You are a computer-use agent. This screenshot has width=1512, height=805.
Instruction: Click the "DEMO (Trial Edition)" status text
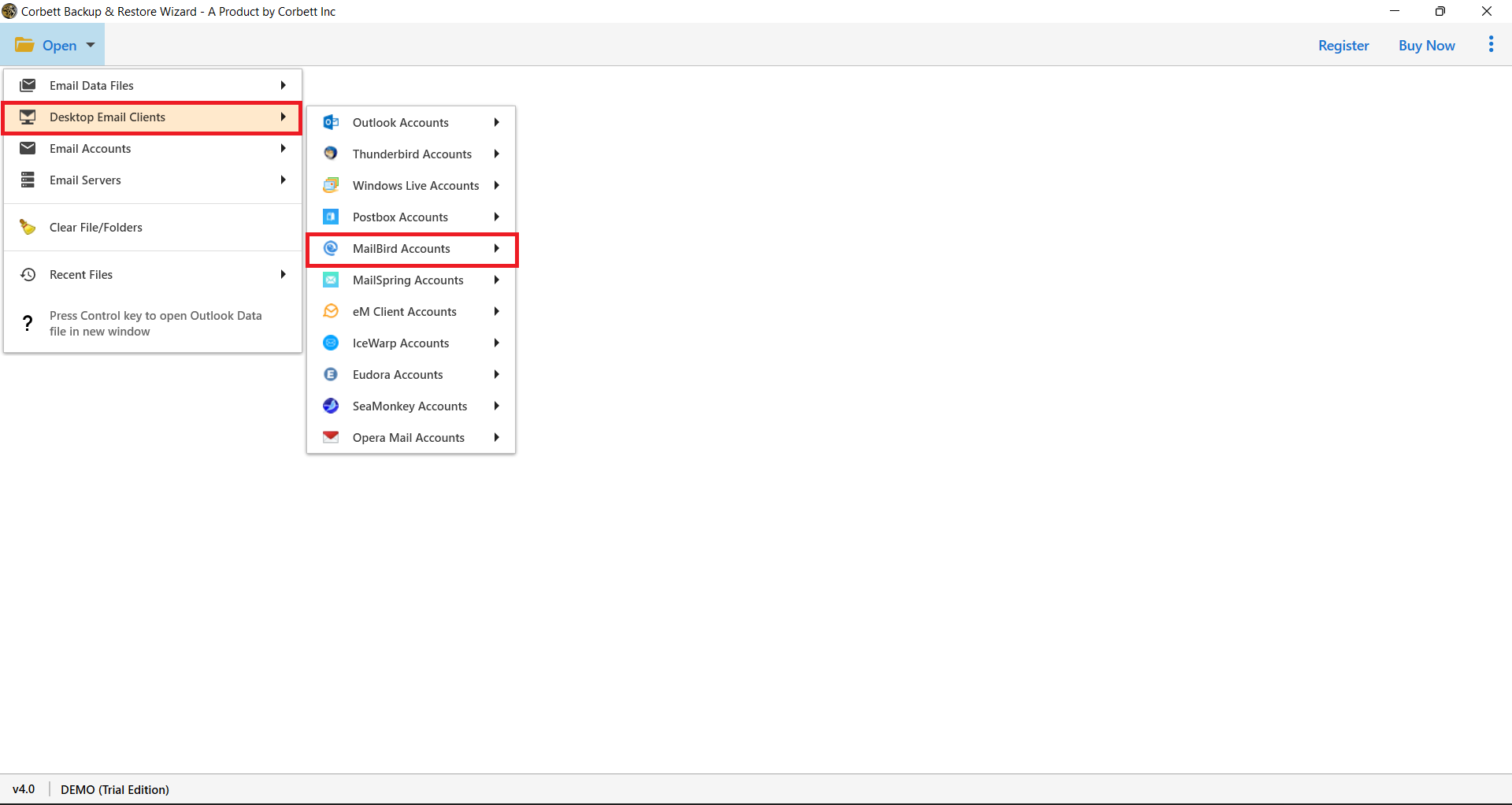click(115, 789)
